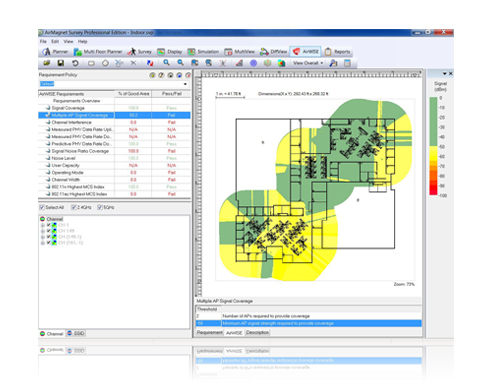Screen dimensions: 488x385
Task: Open the DiffView module
Action: (x=274, y=52)
